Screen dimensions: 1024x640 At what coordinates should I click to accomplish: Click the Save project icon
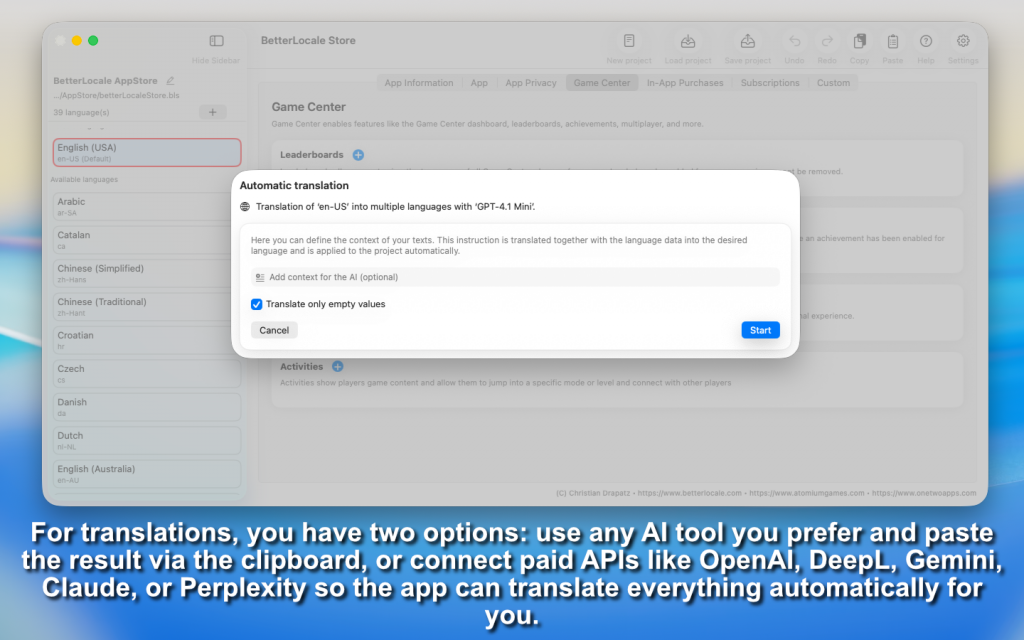pos(747,42)
